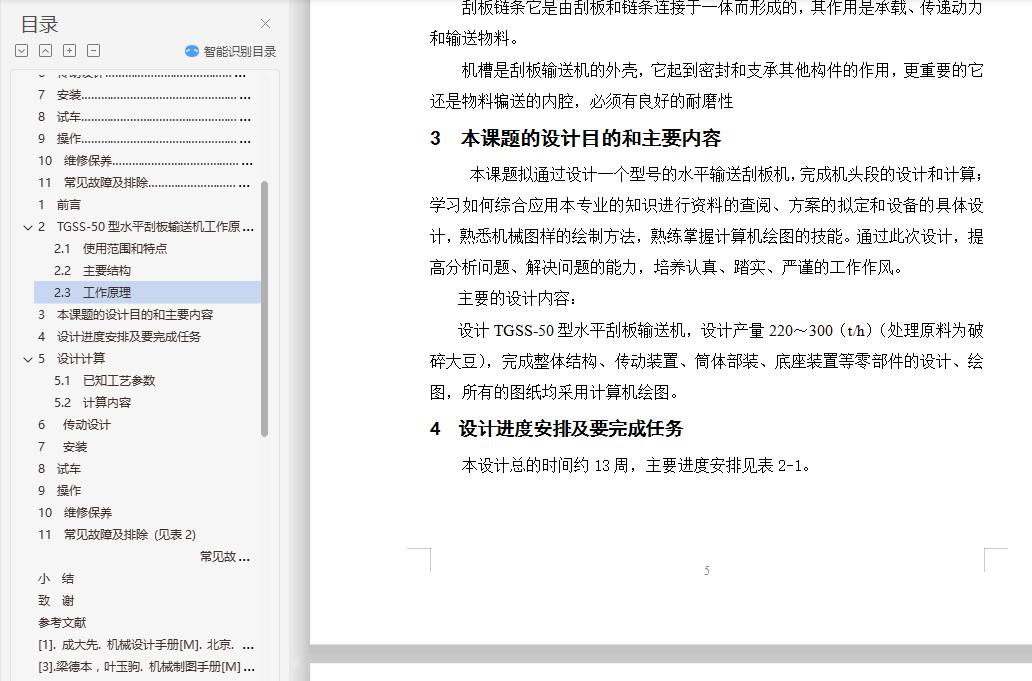Click the plus icon to promote outline level

click(x=70, y=51)
